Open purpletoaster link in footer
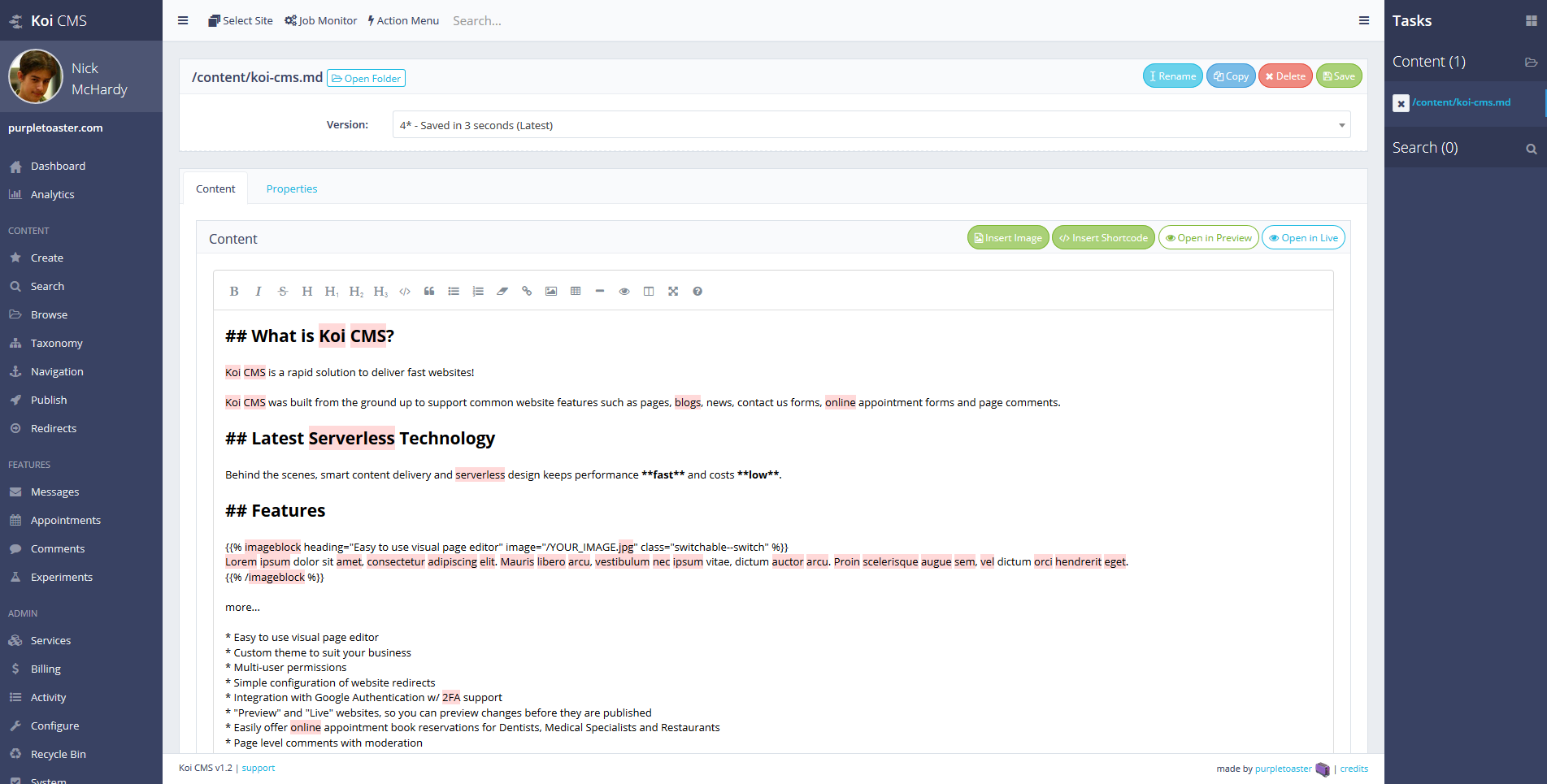The width and height of the screenshot is (1547, 784). click(x=1284, y=769)
